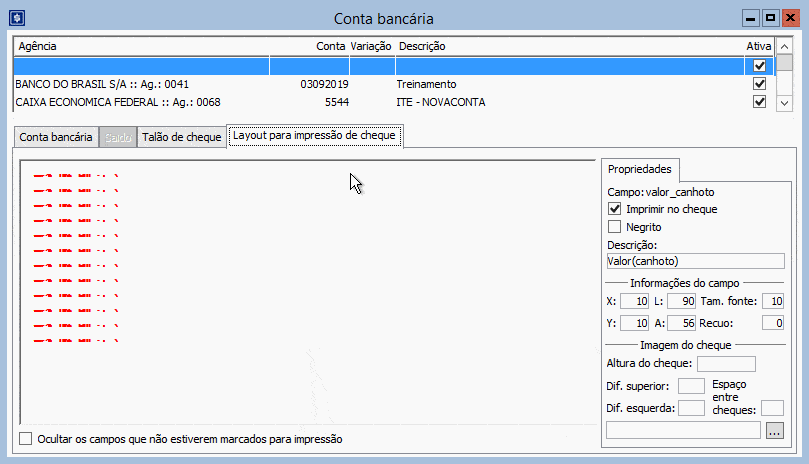Screen dimensions: 809x464
Task: Click the Tam. fonte input field
Action: pyautogui.click(x=772, y=301)
